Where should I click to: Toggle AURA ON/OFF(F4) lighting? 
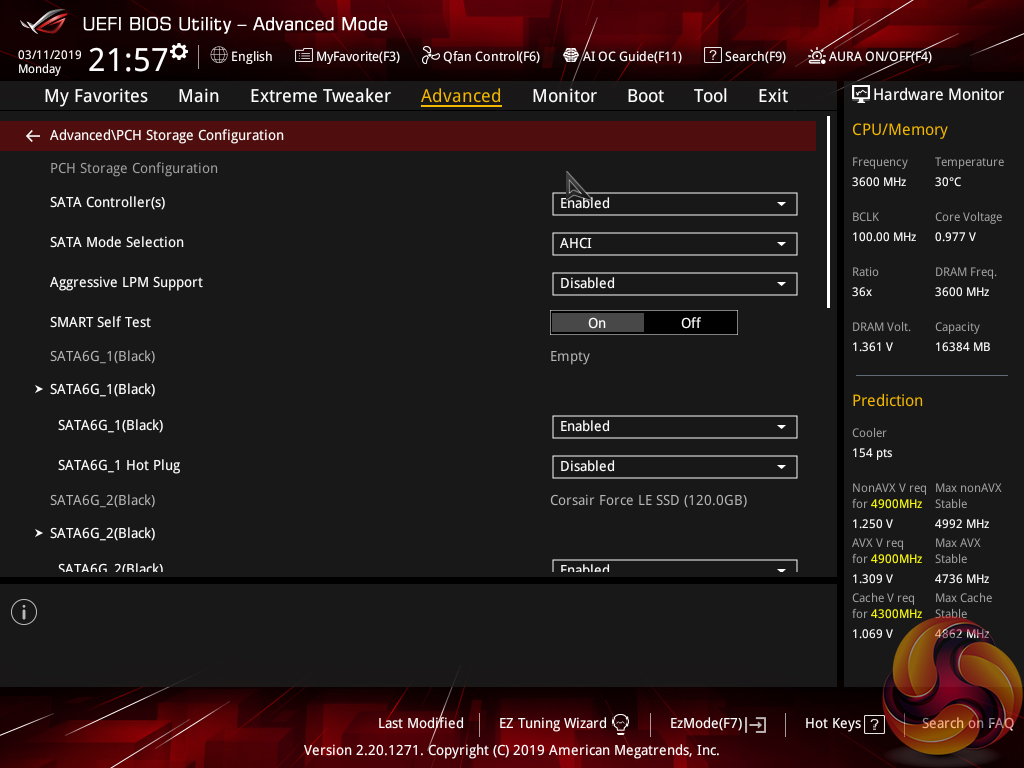869,56
